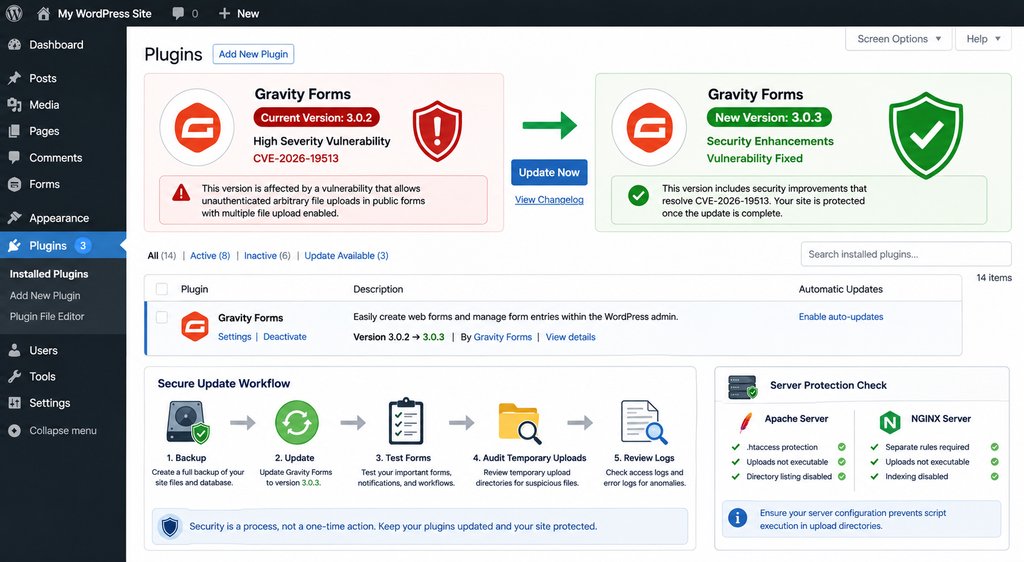
Task: Open the My WordPress Site home icon
Action: [x=43, y=13]
